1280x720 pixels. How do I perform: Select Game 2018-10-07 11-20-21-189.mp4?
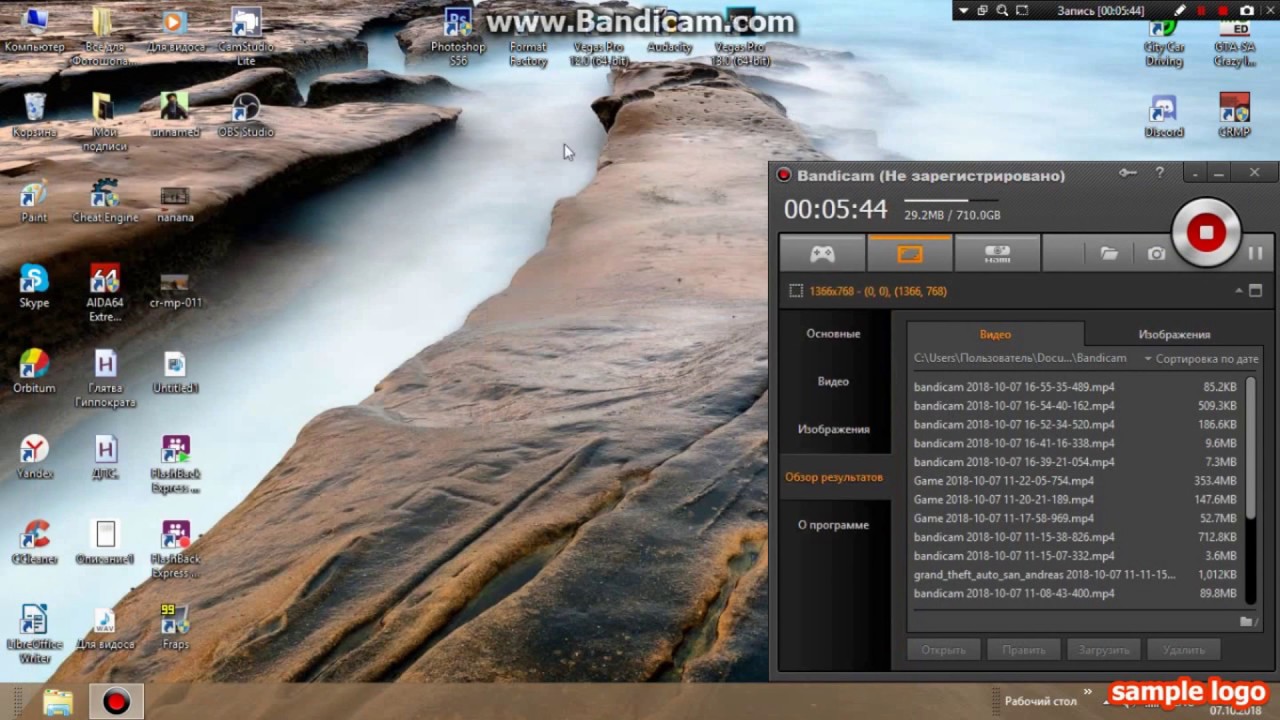point(1076,499)
